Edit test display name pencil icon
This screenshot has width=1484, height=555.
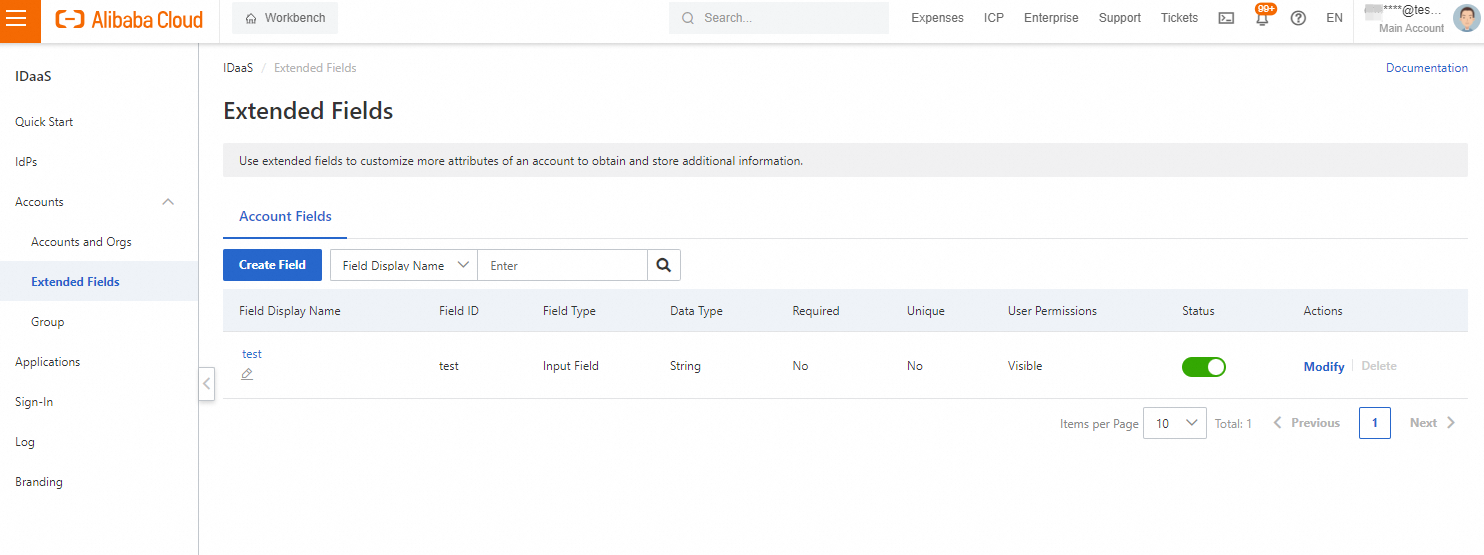pos(247,374)
